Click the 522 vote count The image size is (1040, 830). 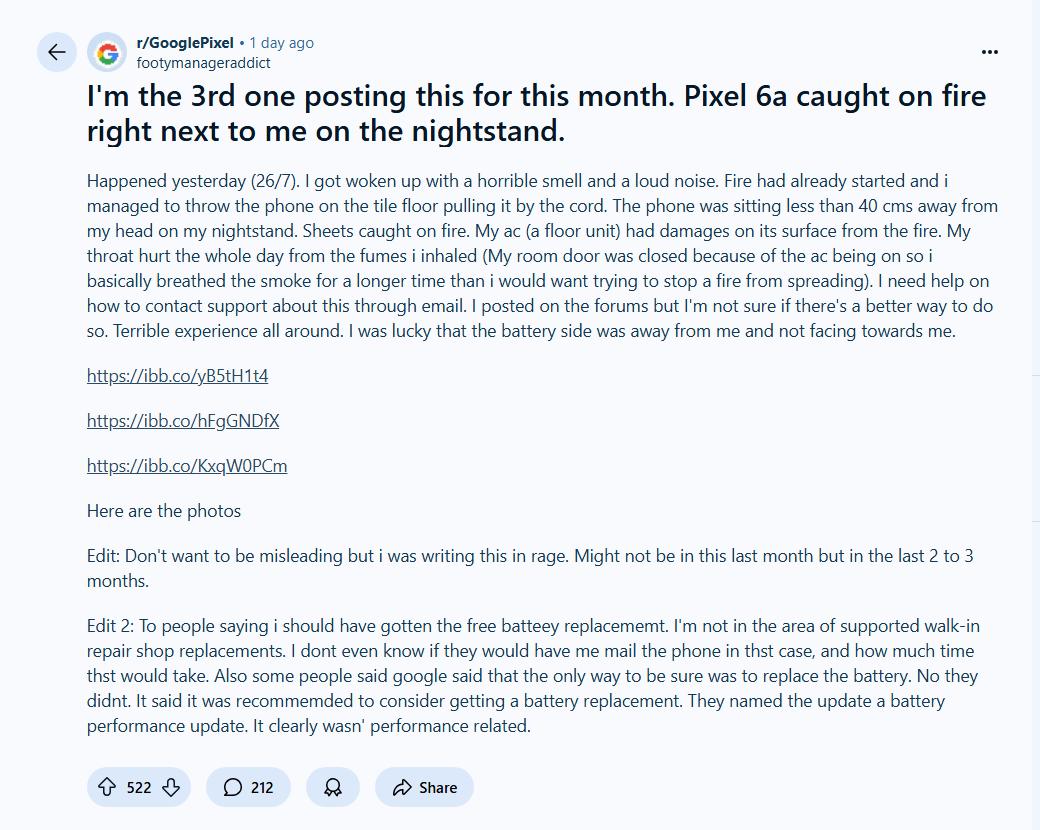click(x=139, y=788)
